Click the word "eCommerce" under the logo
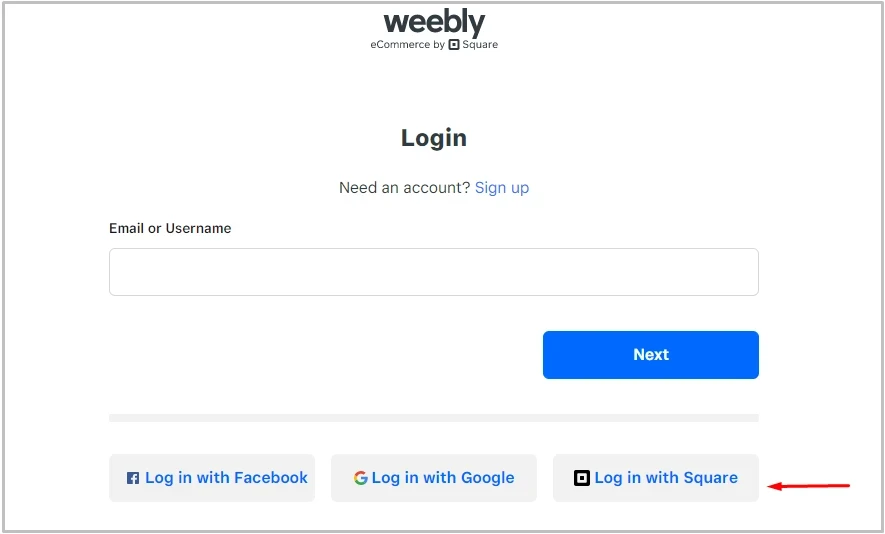 point(400,45)
